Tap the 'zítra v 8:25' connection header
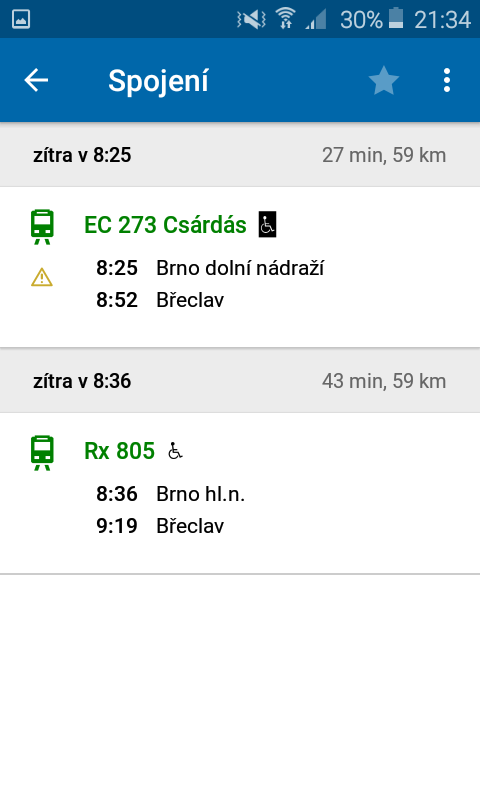480x800 pixels. 82,155
